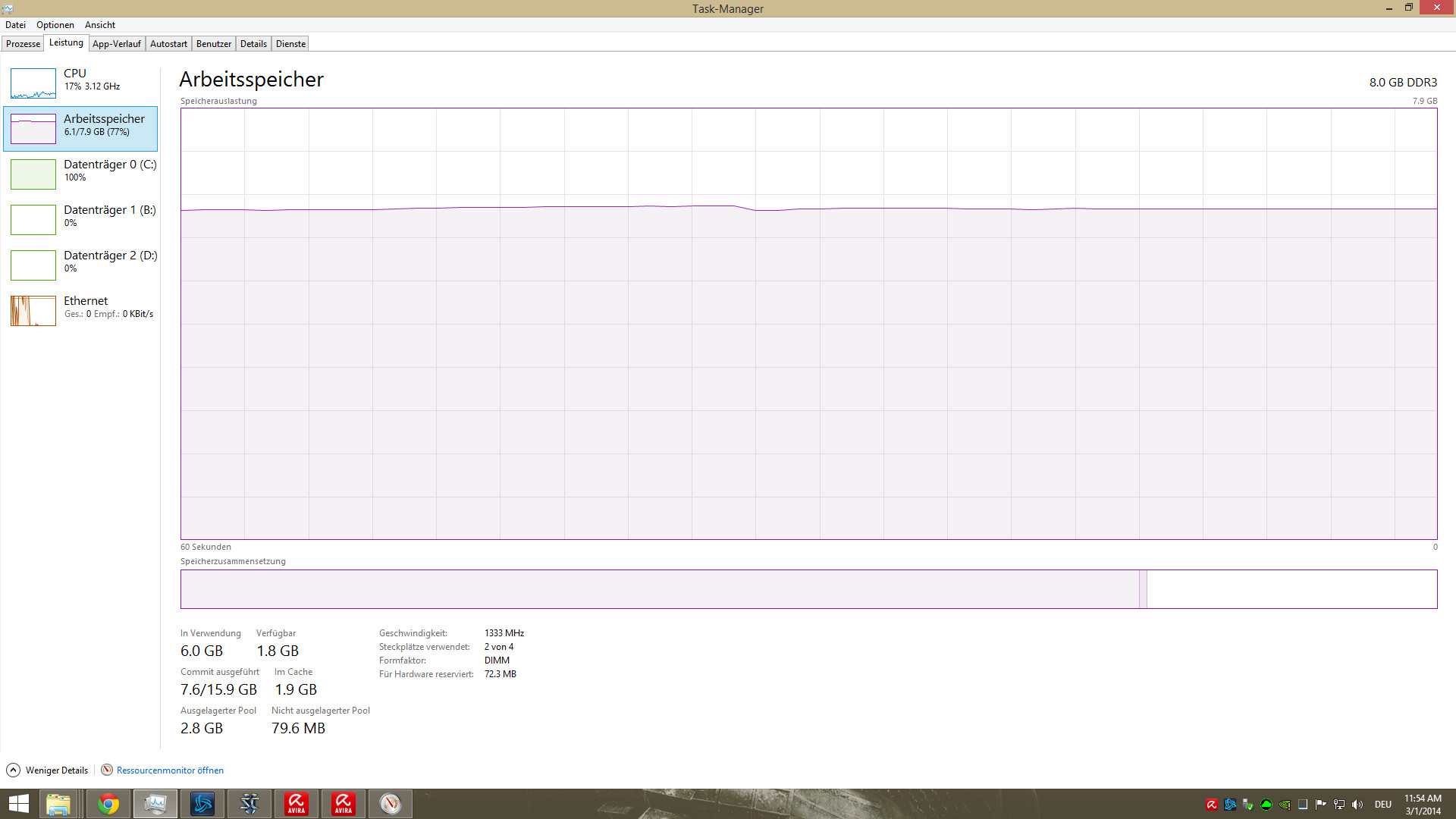
Task: Click the NVIDIA tray icon
Action: click(x=1285, y=805)
